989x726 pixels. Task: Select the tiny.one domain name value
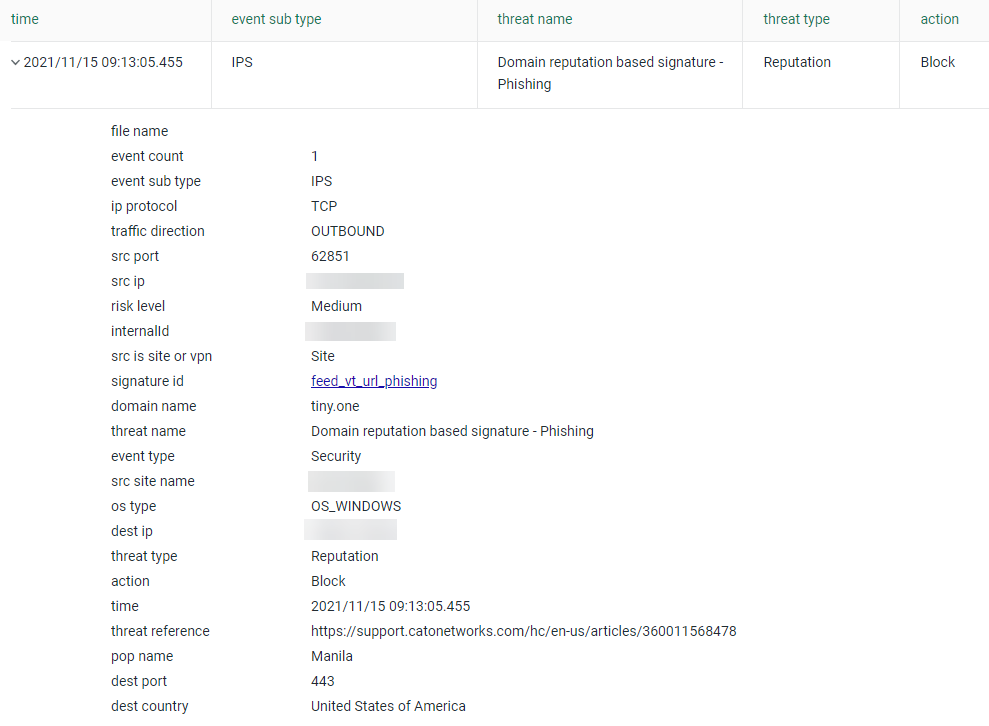[x=335, y=406]
